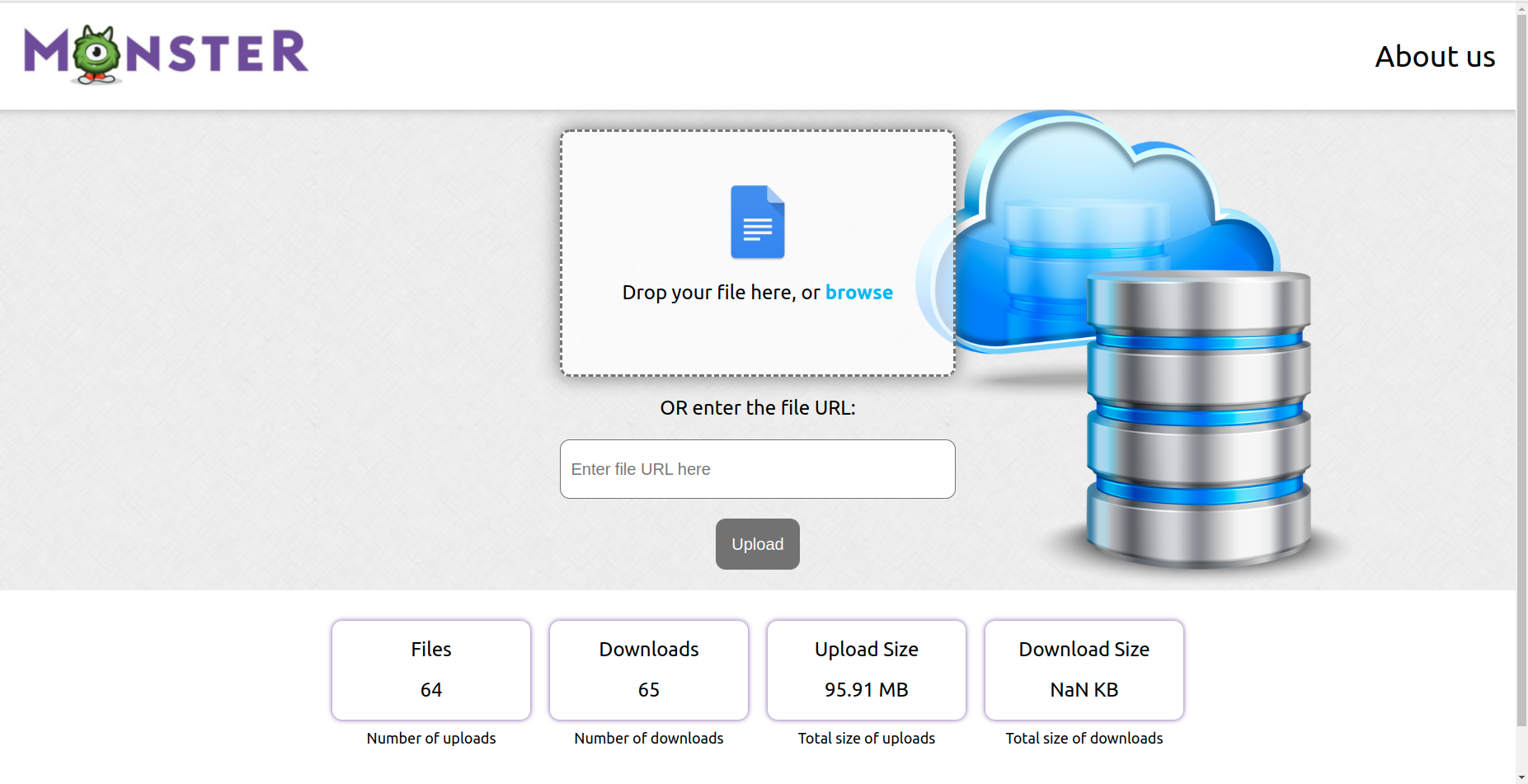Viewport: 1528px width, 784px height.
Task: Select the Download Size statistics card
Action: point(1084,670)
